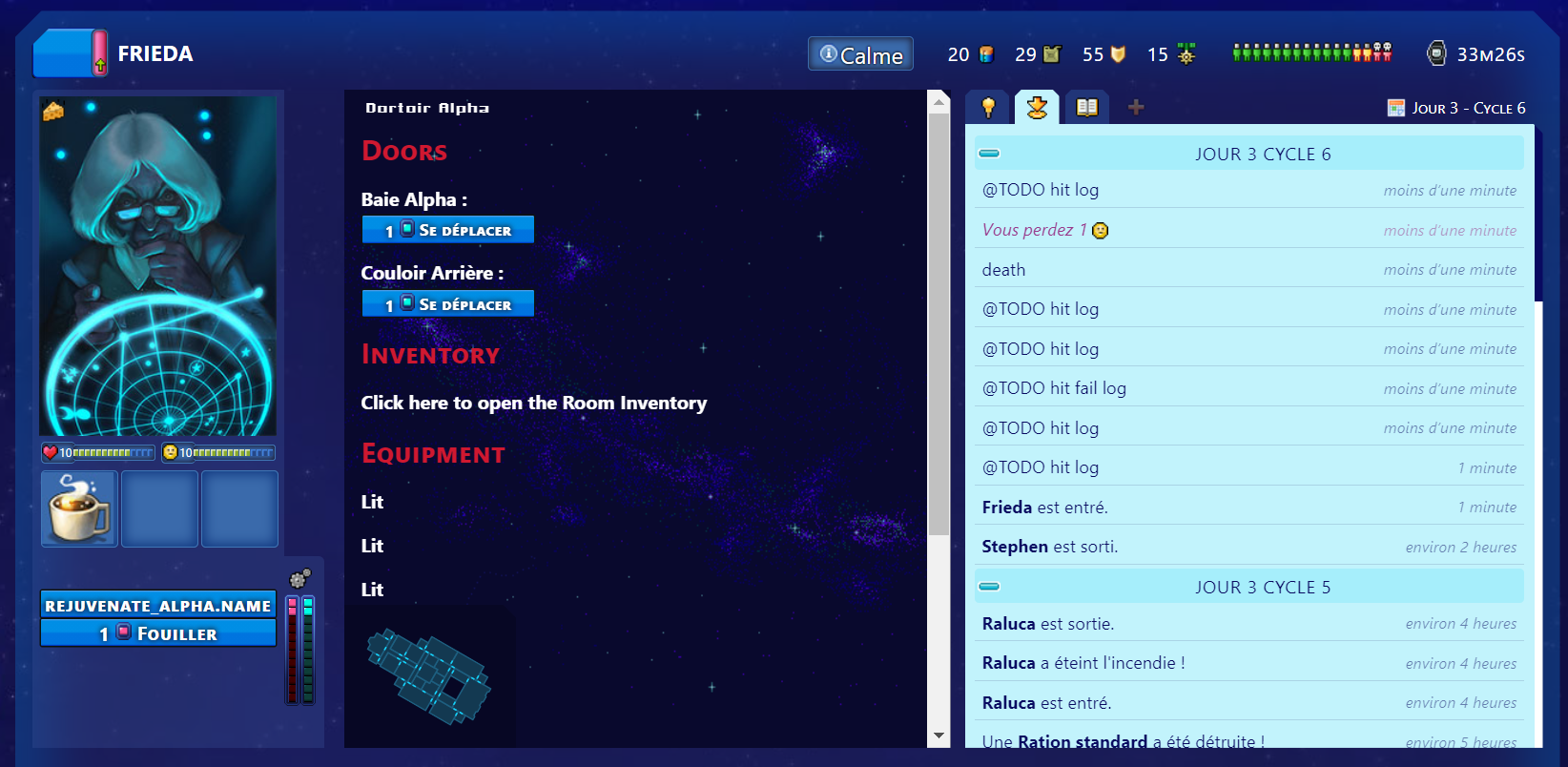Click the gears settings icon

[x=299, y=578]
